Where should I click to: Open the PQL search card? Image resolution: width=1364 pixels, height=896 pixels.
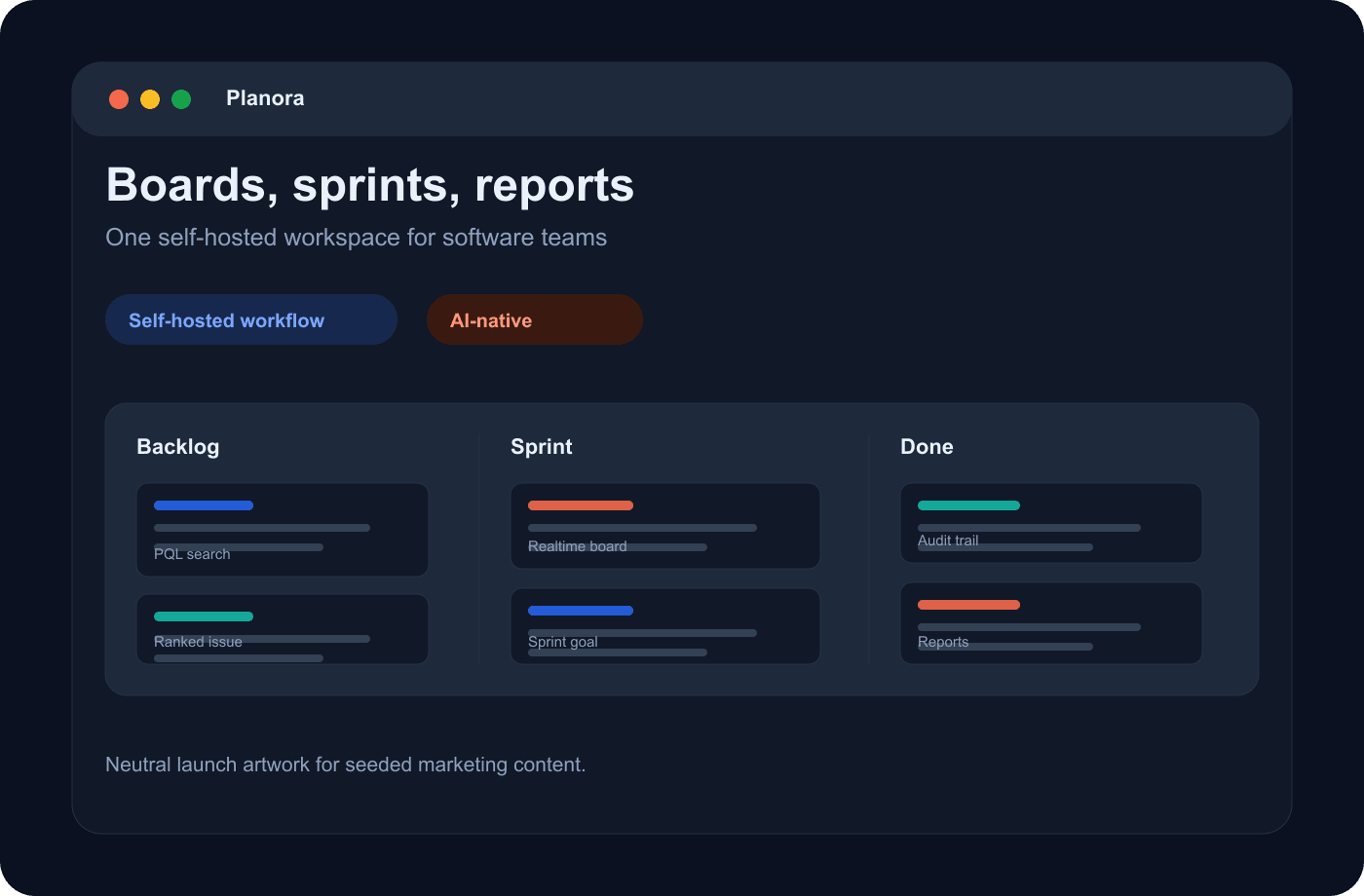pos(283,530)
